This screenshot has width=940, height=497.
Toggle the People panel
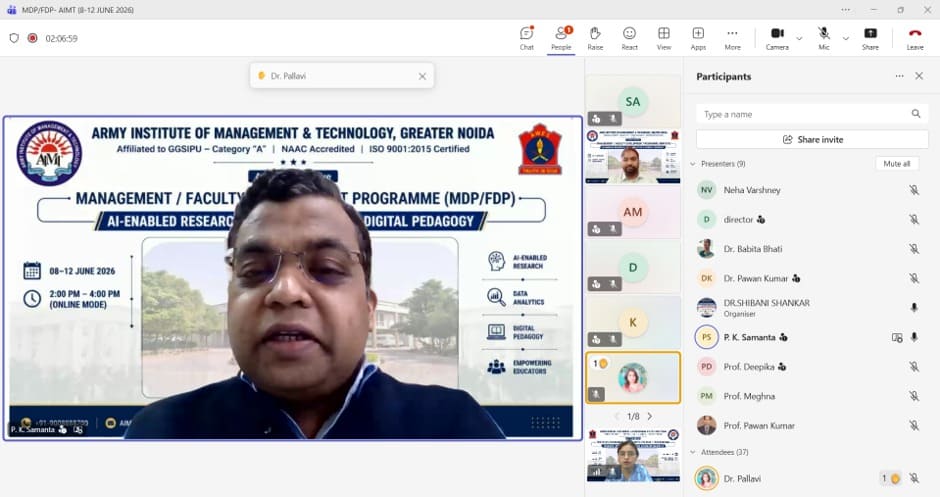tap(561, 38)
